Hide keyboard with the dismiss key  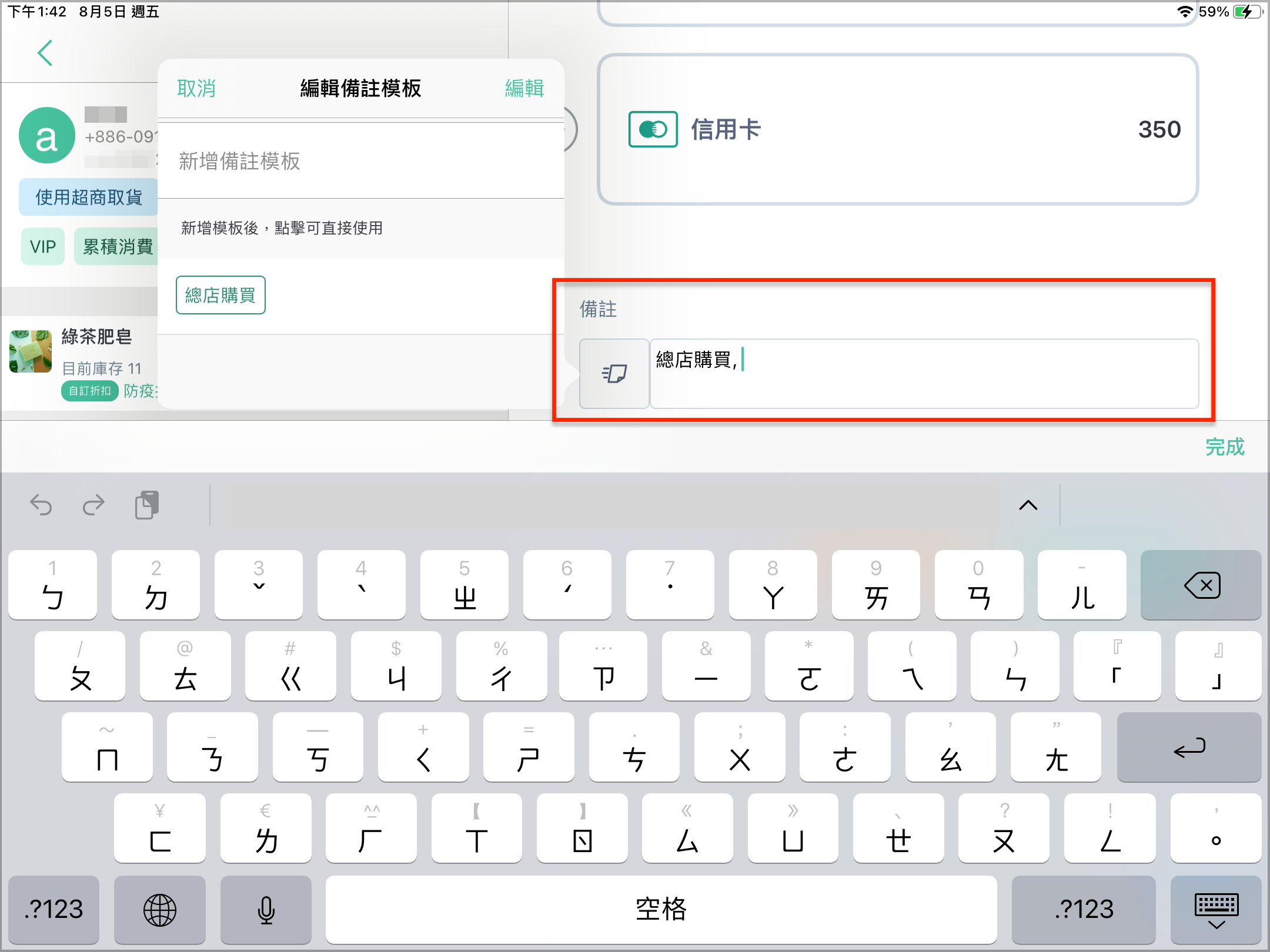(x=1216, y=909)
